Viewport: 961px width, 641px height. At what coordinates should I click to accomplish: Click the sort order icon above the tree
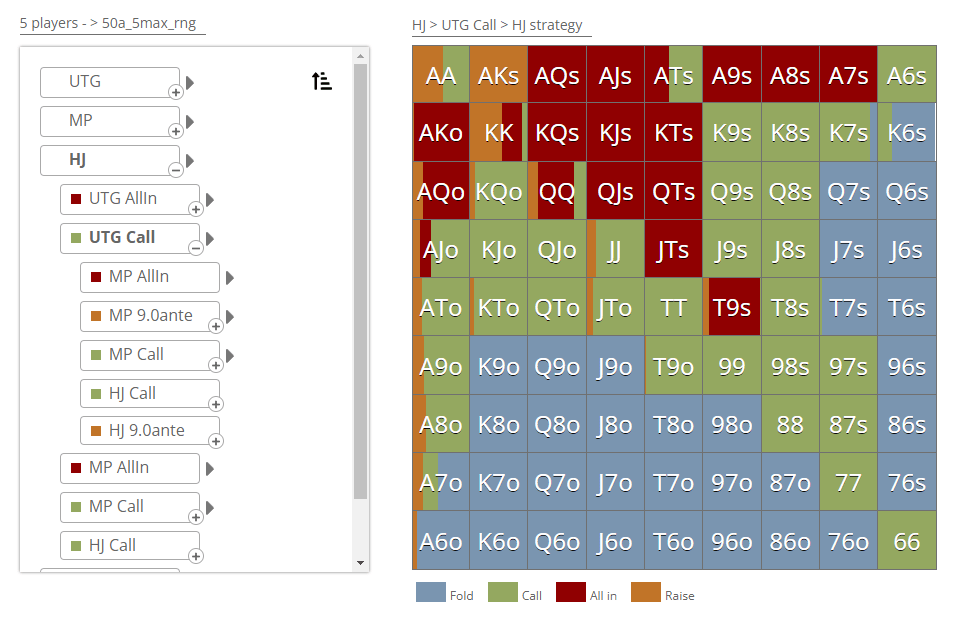(322, 82)
